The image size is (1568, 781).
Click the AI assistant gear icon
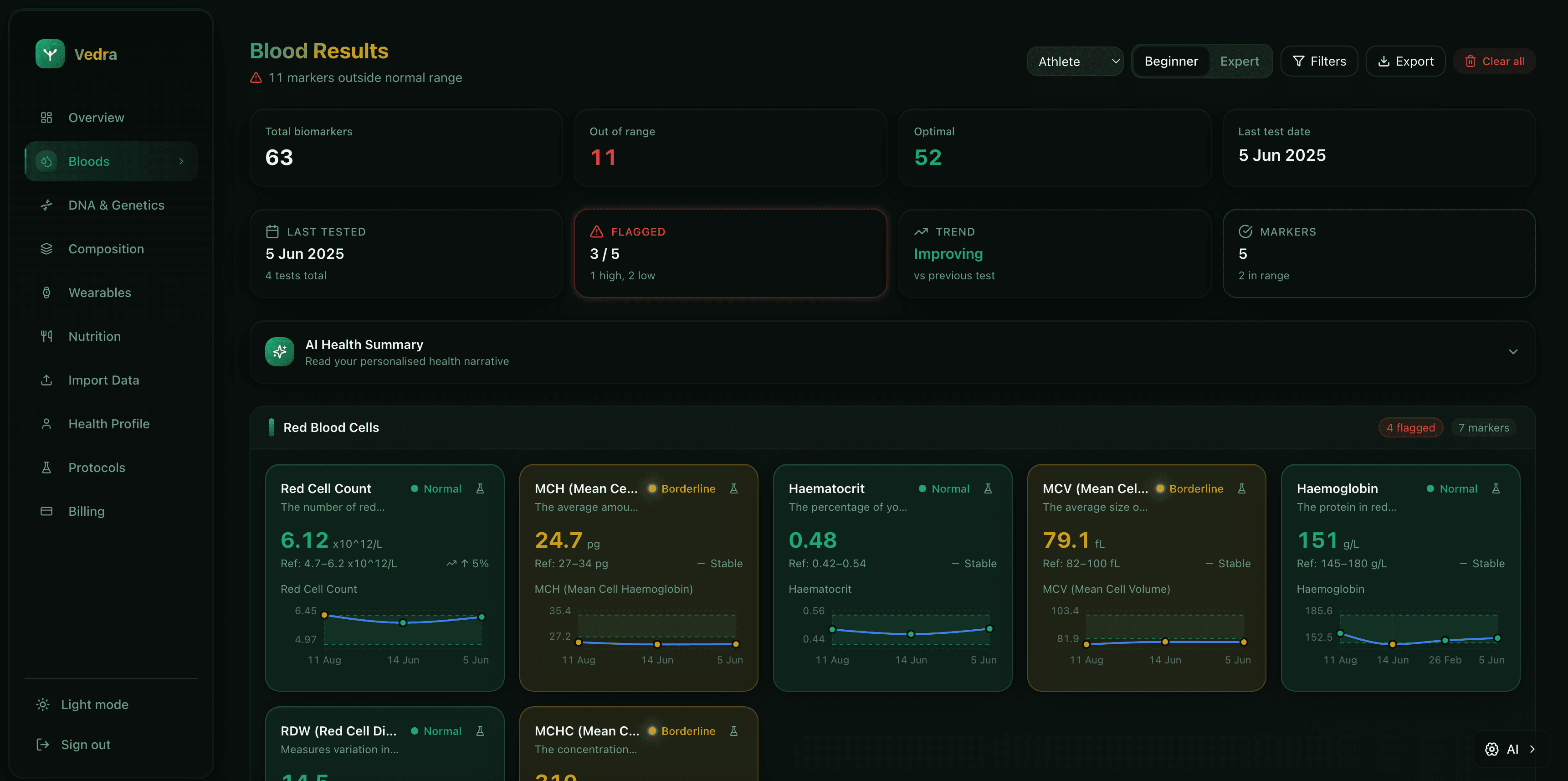click(x=1492, y=750)
